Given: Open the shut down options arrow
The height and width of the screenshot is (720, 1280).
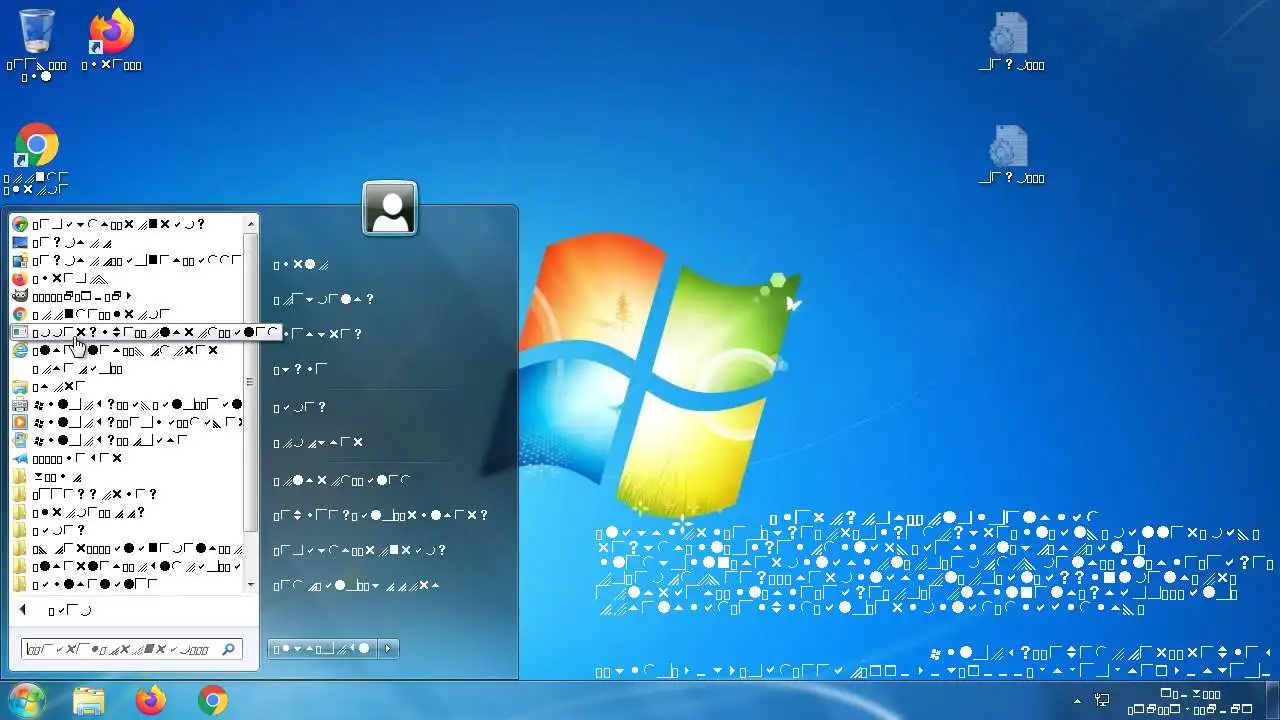Looking at the screenshot, I should (x=389, y=649).
